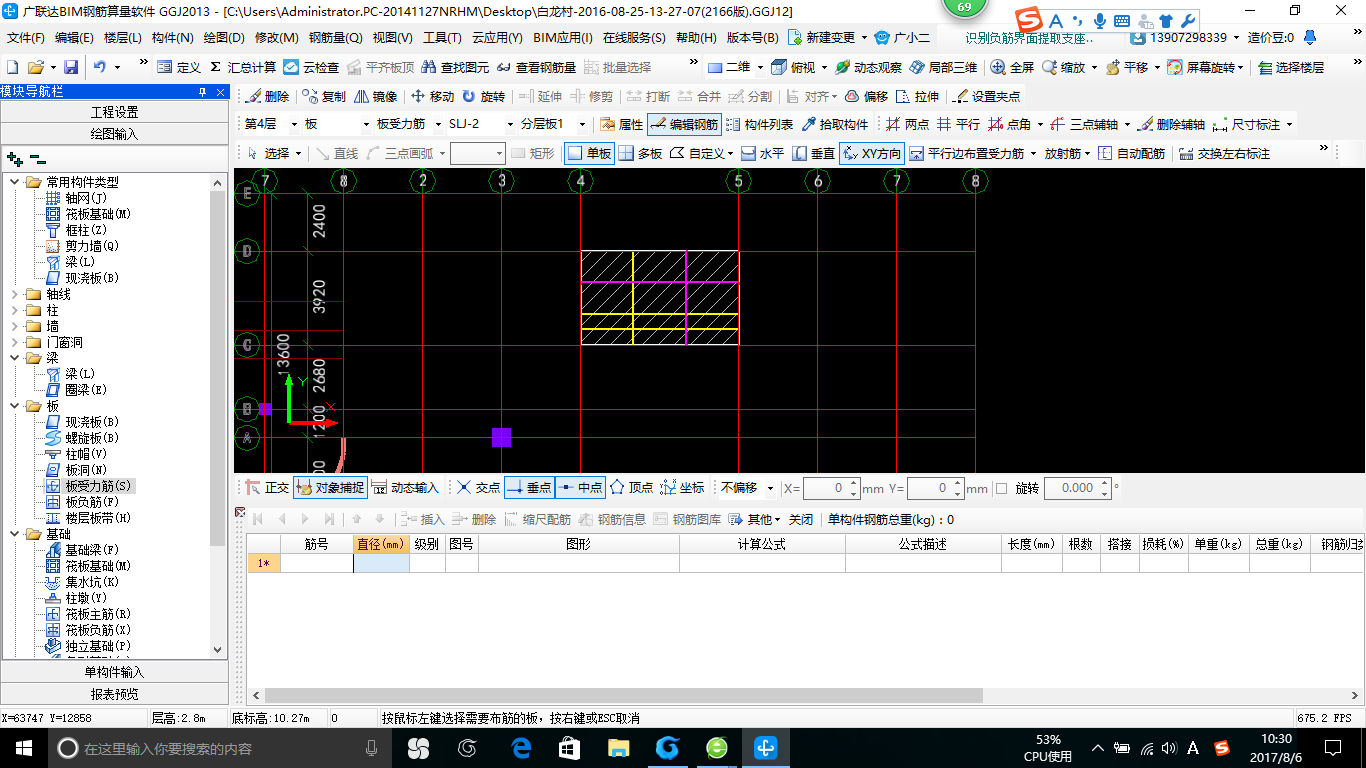Open the 帮助(H) menu
The width and height of the screenshot is (1366, 768).
696,38
